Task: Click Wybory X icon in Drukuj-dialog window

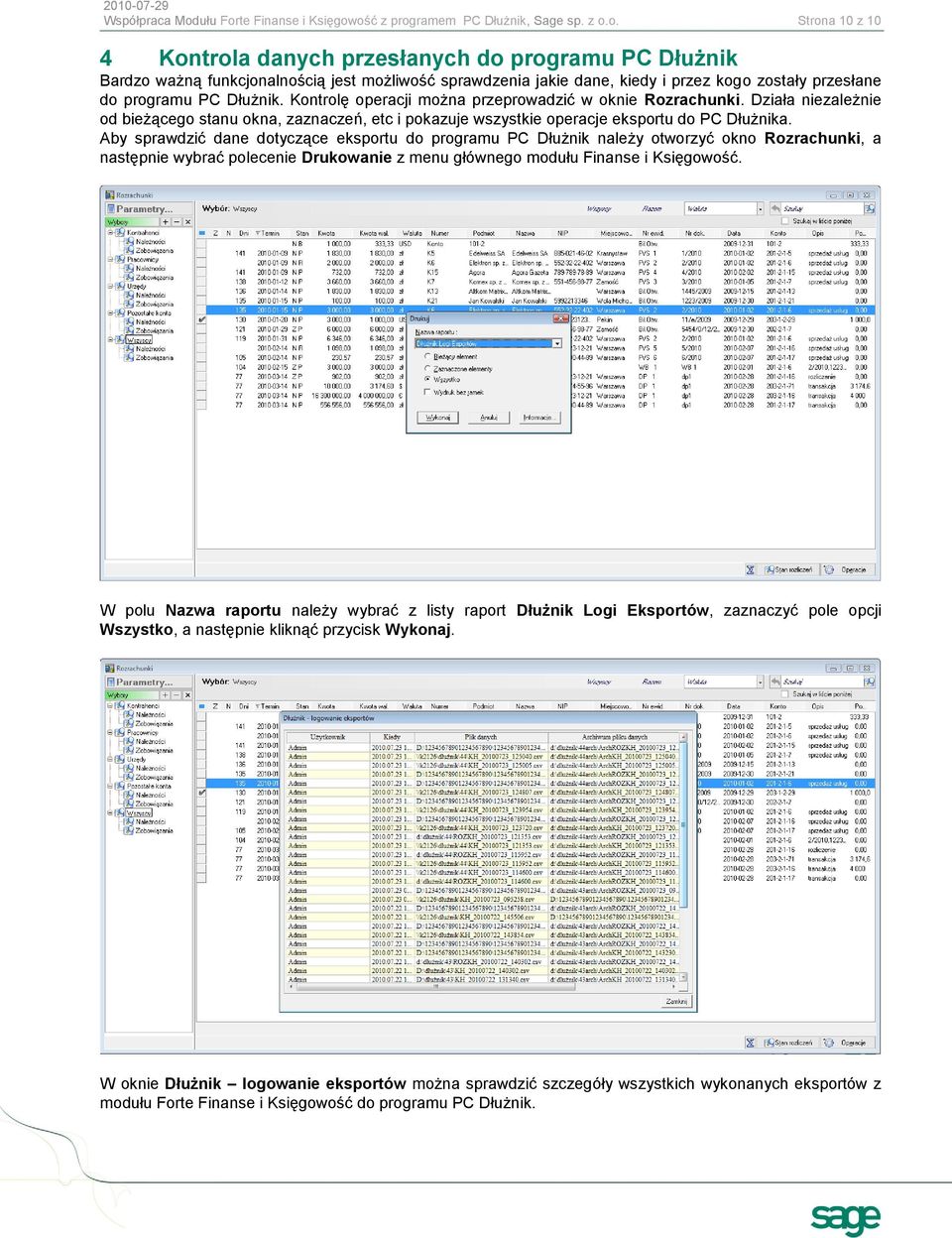Action: click(185, 222)
